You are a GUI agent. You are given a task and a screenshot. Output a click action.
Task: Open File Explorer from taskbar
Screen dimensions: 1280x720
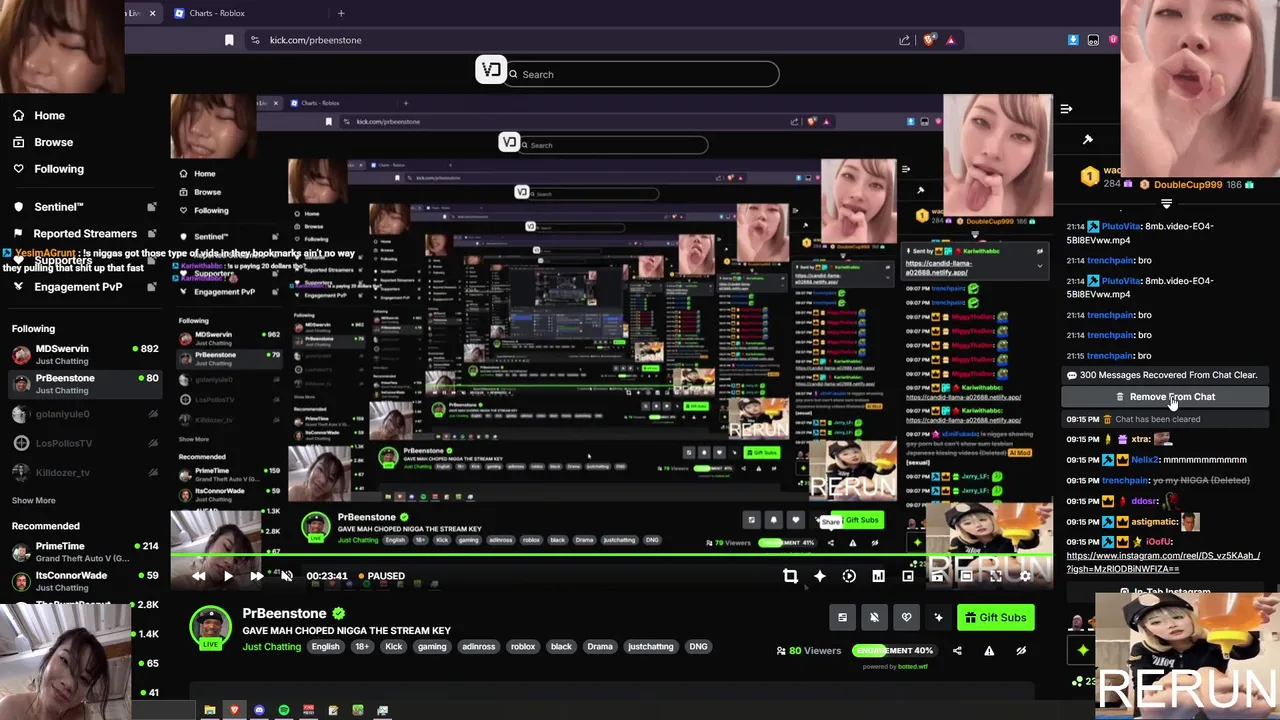210,710
